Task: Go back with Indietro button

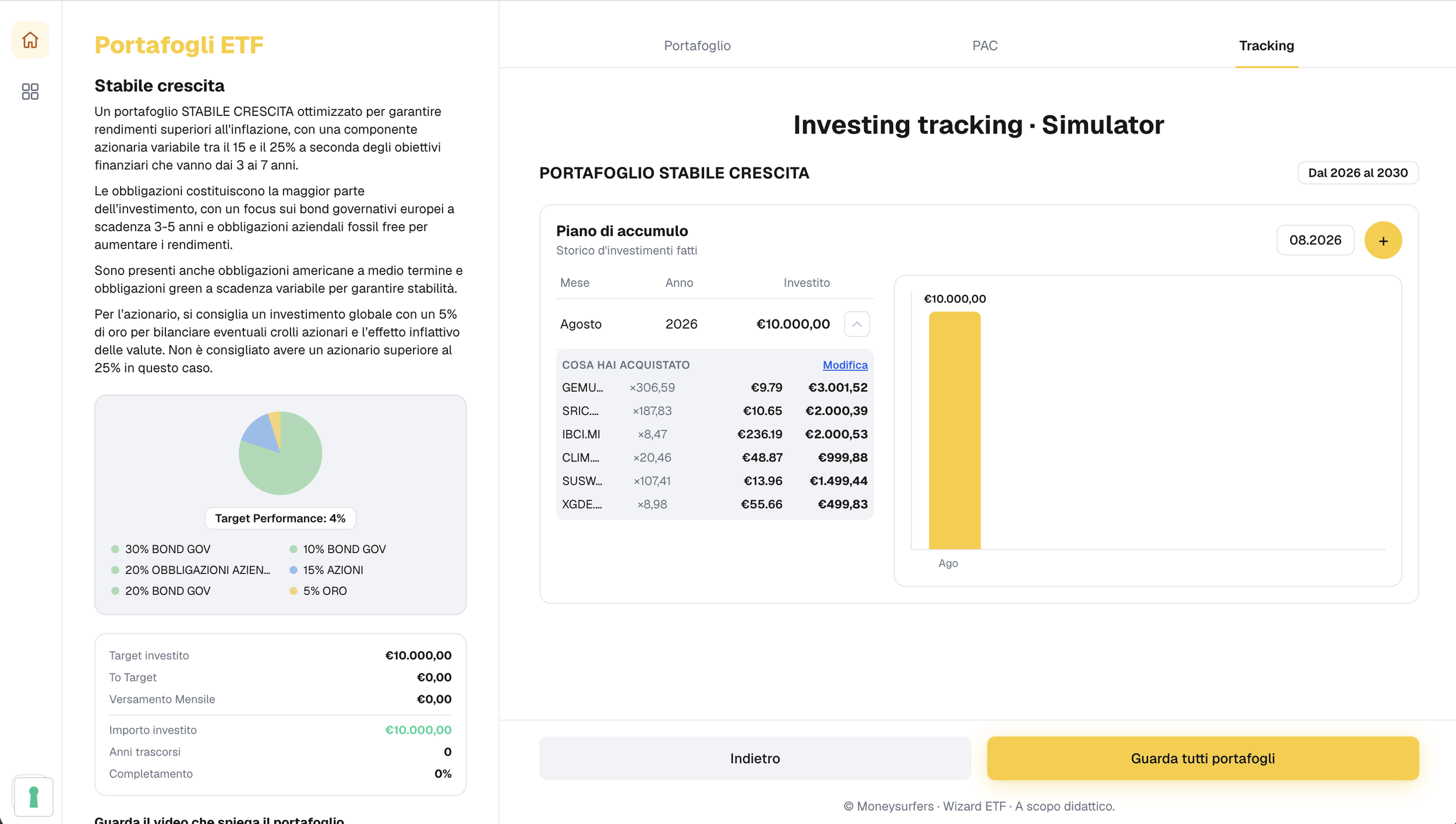Action: click(755, 758)
